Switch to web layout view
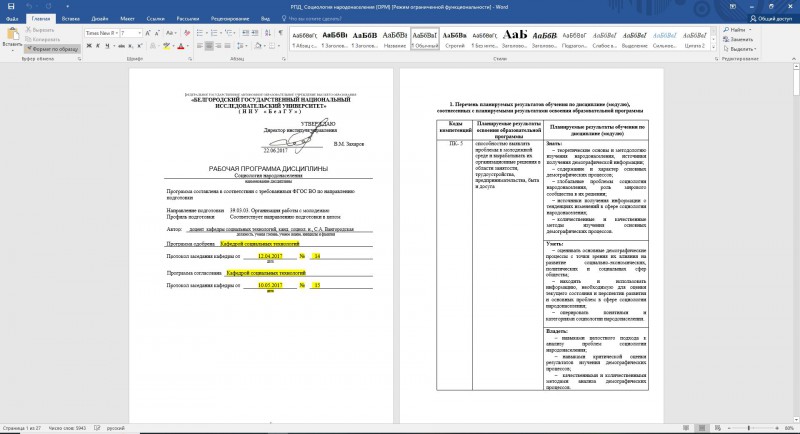 (718, 428)
